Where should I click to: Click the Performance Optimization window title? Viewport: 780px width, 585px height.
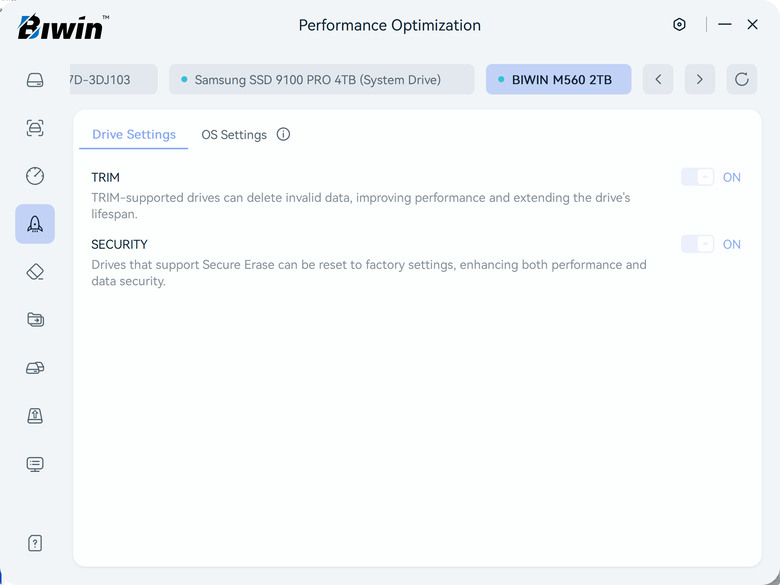[x=390, y=25]
